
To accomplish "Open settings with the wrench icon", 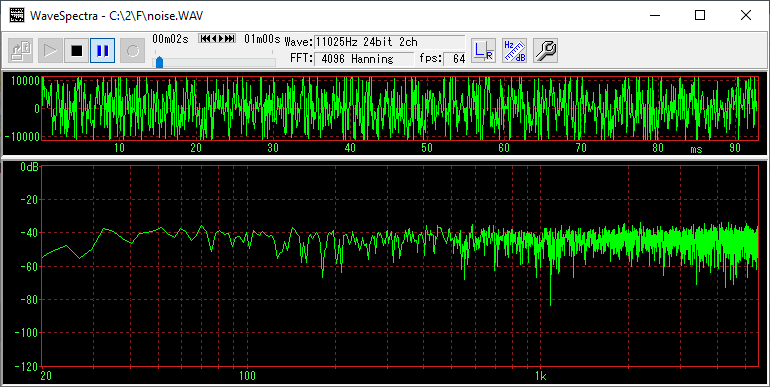I will [546, 51].
